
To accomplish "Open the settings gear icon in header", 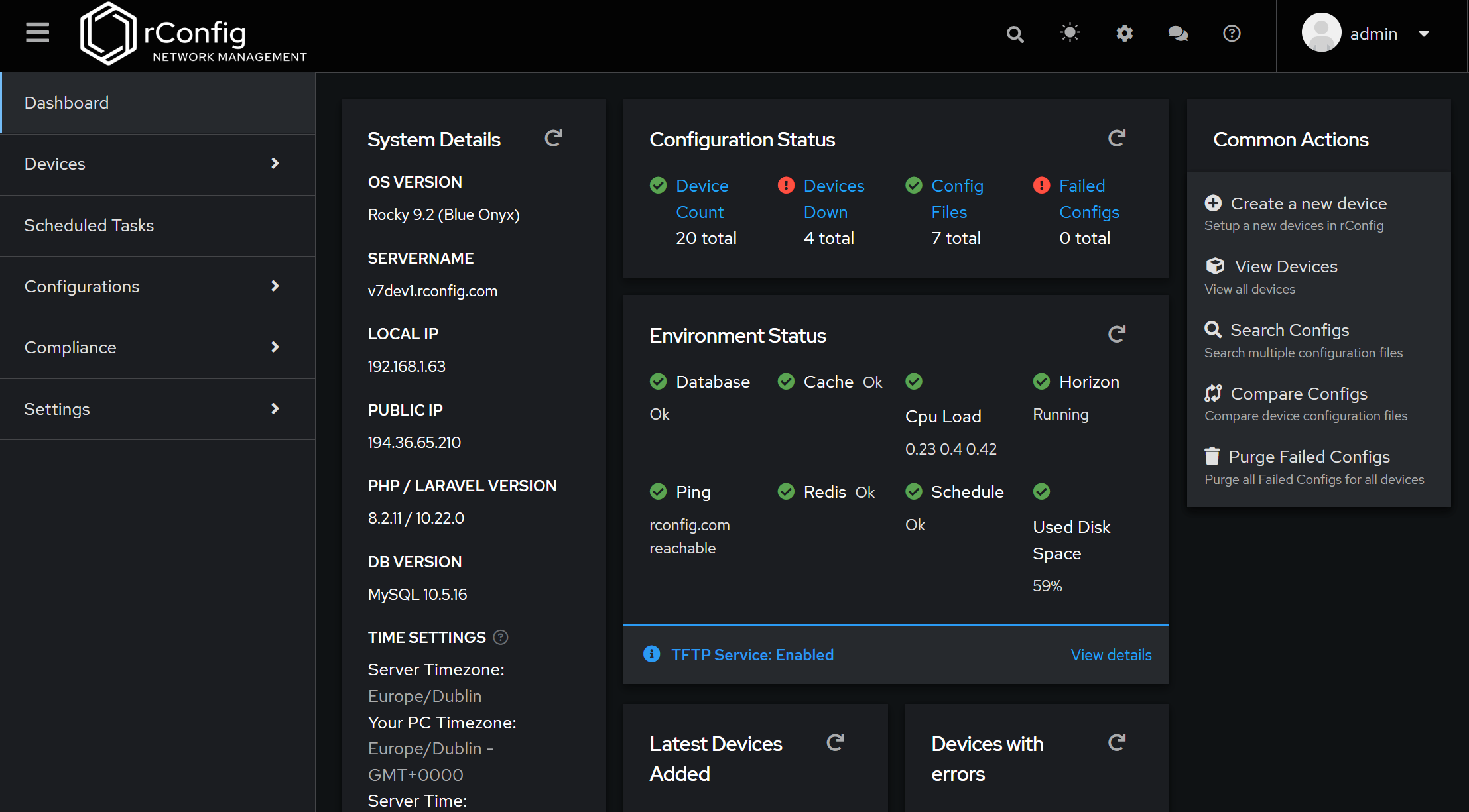I will (x=1124, y=33).
